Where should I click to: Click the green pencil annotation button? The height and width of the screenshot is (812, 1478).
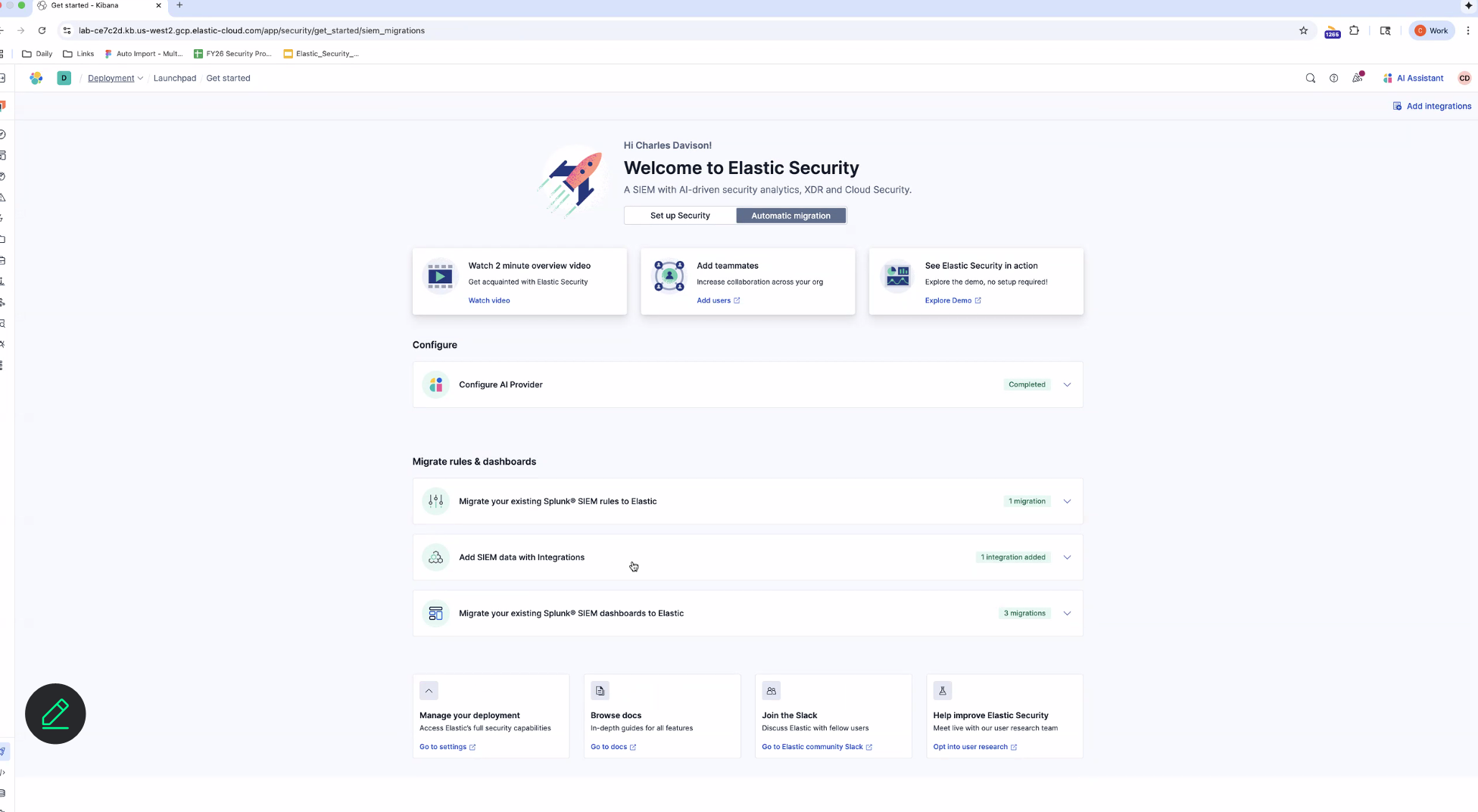[x=55, y=714]
